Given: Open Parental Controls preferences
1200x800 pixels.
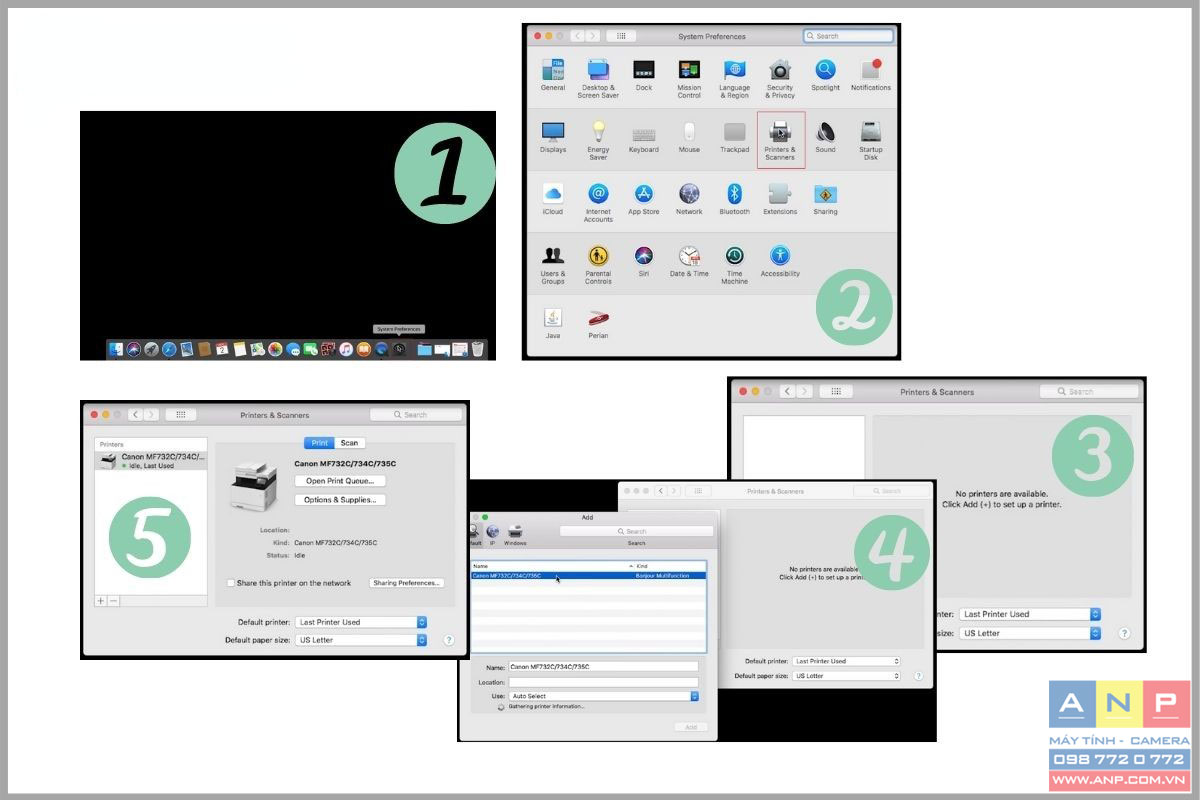Looking at the screenshot, I should [x=598, y=264].
